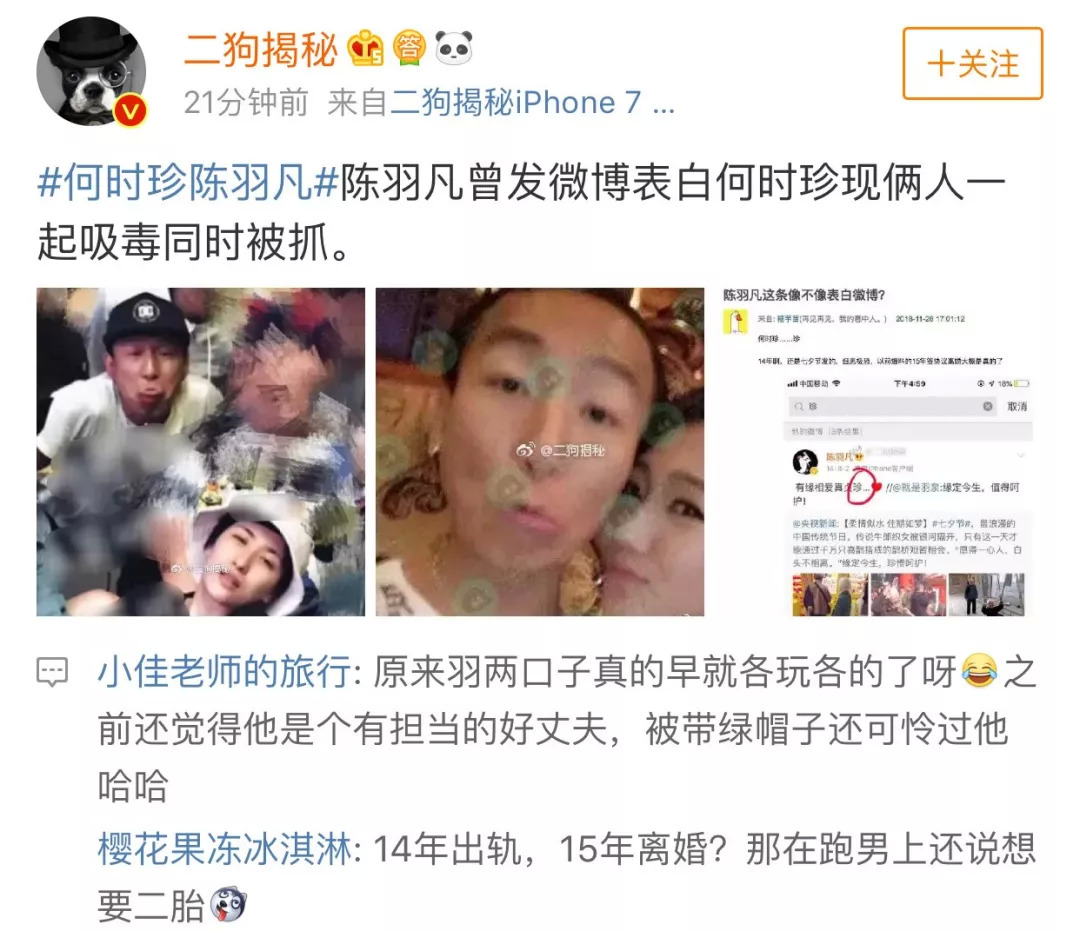The image size is (1080, 931).
Task: Tap the panda badge icon
Action: click(x=454, y=48)
